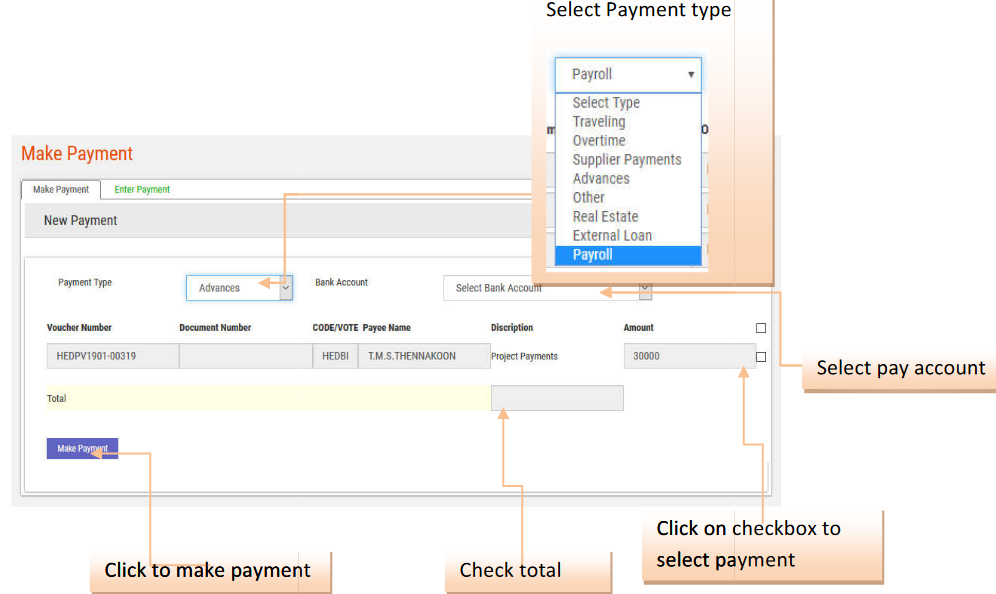Choose Real Estate in the dropdown list
The image size is (996, 594).
click(x=605, y=217)
